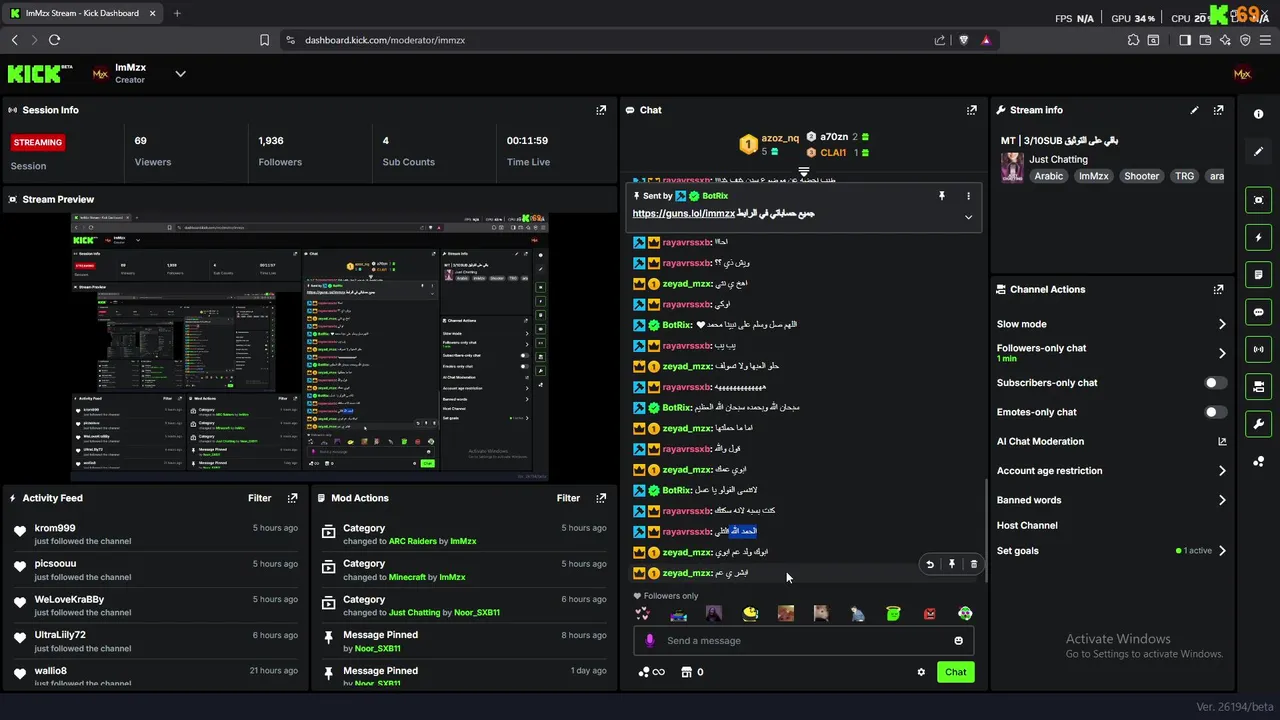Click the Stream Preview video thumbnail
1280x720 pixels.
point(309,346)
